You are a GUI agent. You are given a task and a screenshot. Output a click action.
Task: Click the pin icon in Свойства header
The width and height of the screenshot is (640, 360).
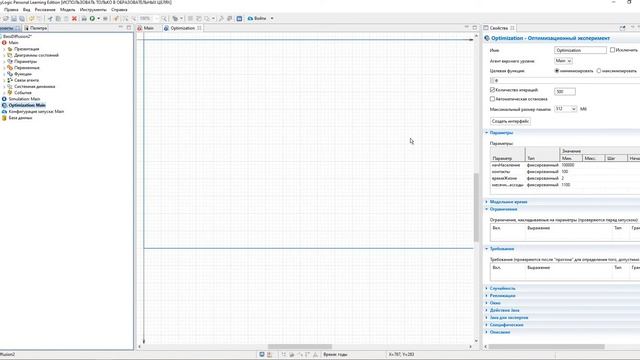(622, 28)
